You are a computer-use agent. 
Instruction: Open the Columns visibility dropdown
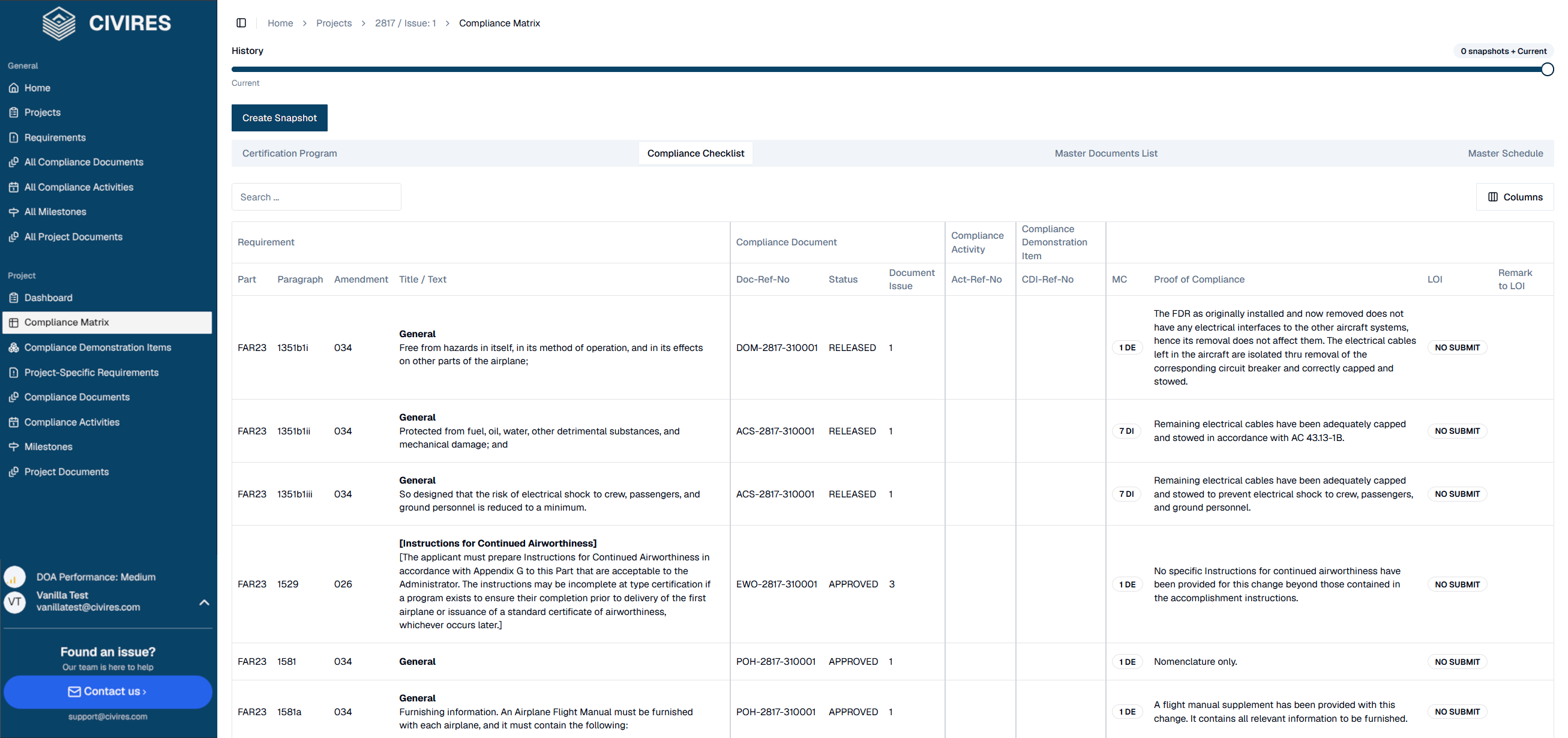[1515, 197]
